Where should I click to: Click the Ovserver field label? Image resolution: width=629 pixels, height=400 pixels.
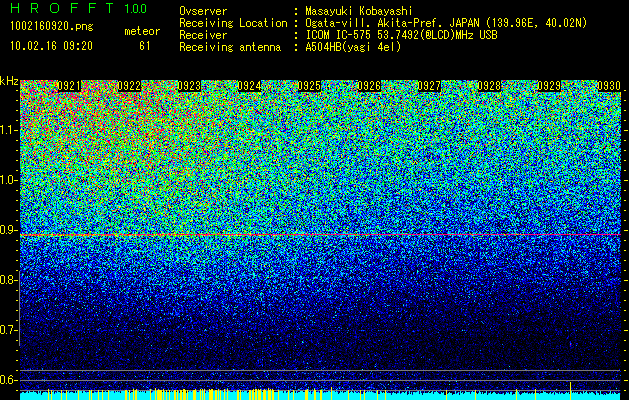click(203, 12)
